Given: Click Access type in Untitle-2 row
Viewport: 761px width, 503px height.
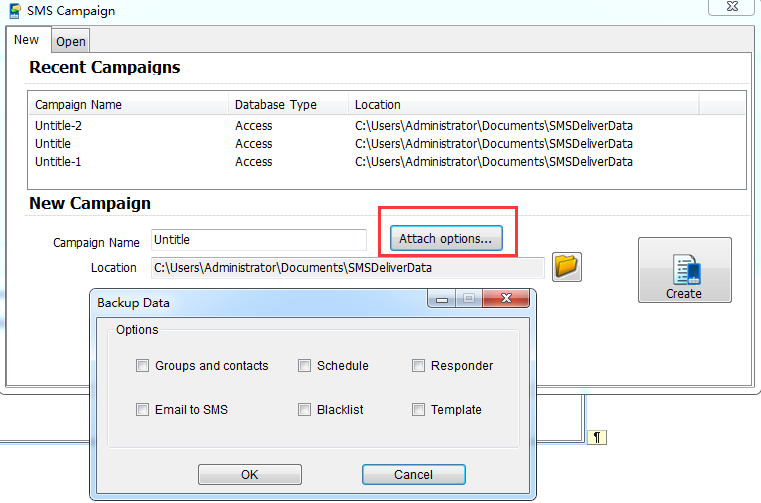Looking at the screenshot, I should (254, 126).
